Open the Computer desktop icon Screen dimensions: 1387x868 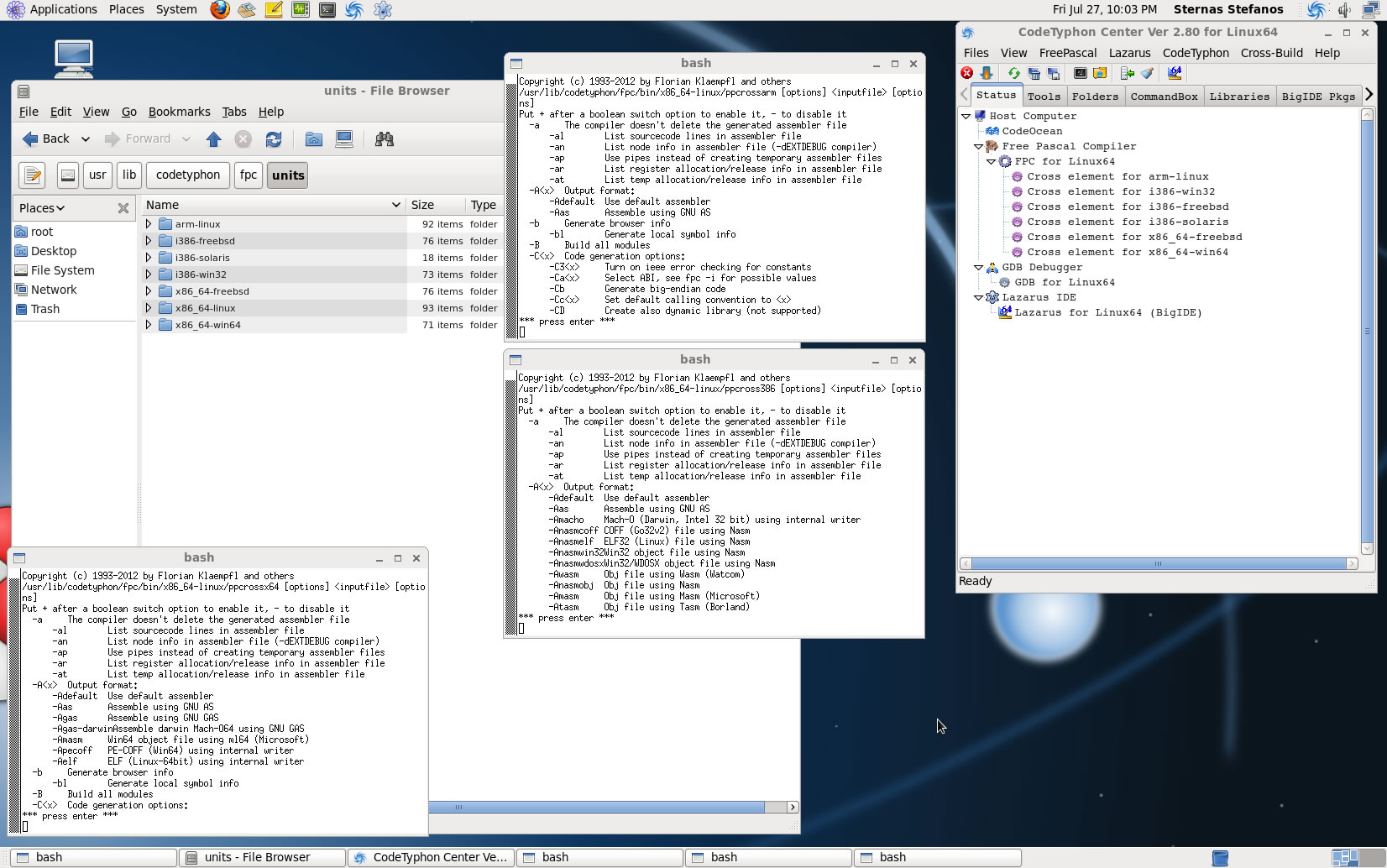(74, 59)
